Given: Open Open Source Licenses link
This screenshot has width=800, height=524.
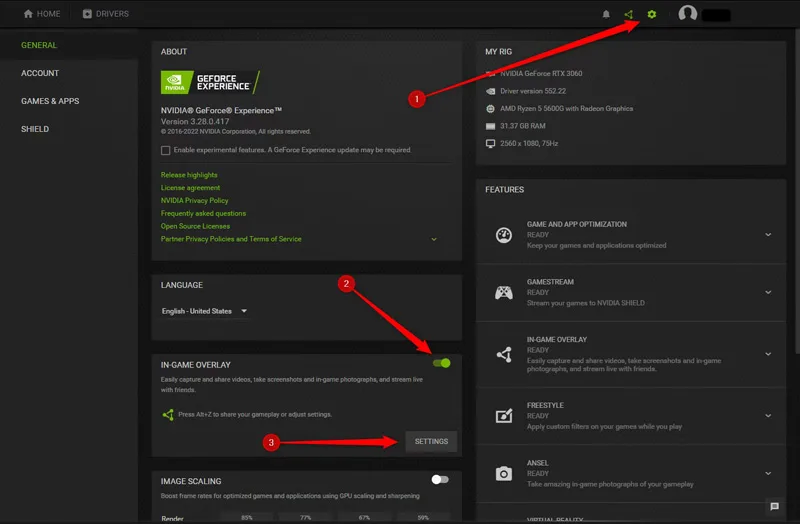Looking at the screenshot, I should 195,226.
